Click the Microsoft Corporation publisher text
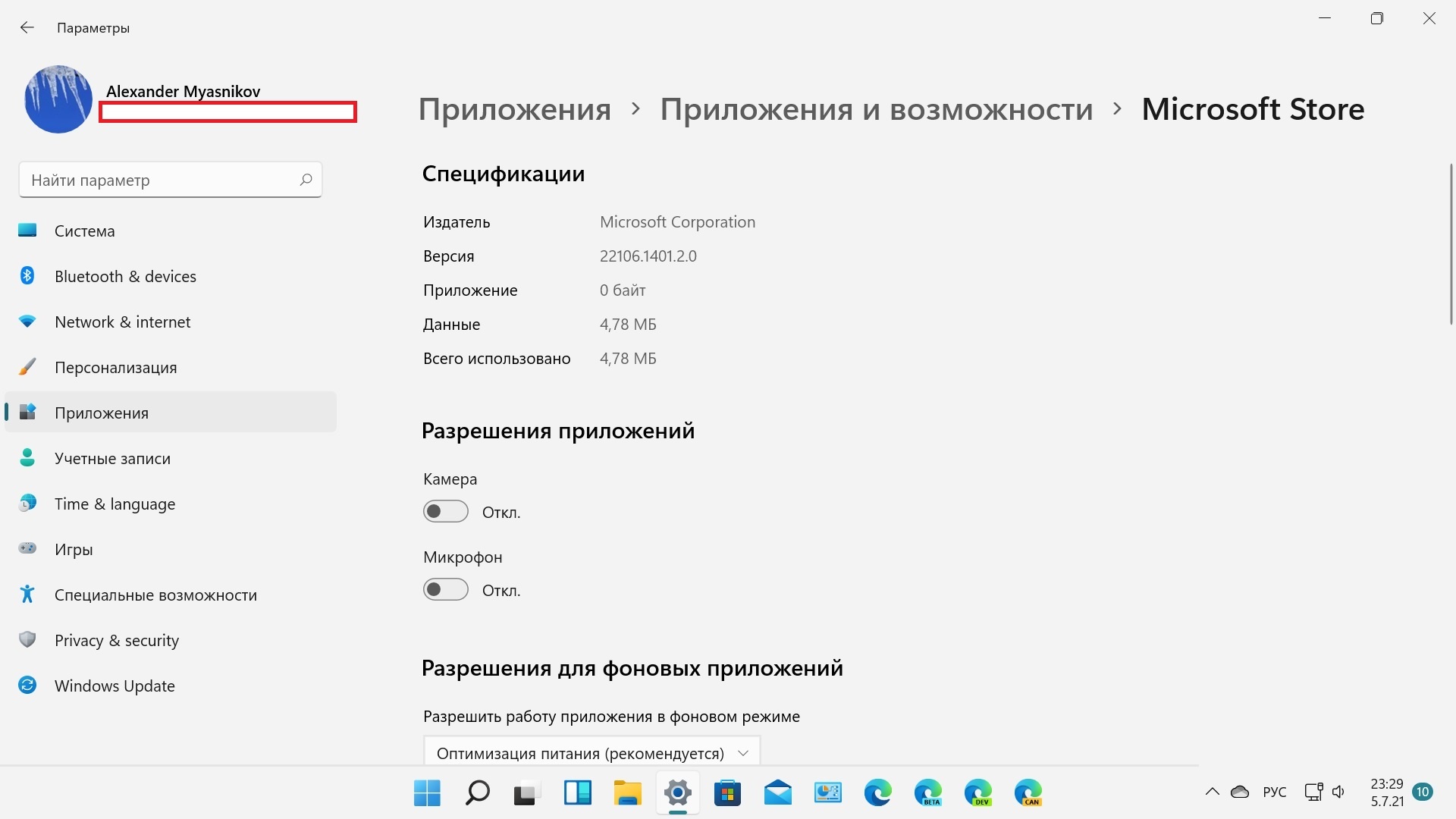Screen dimensions: 1456x819 tap(677, 222)
